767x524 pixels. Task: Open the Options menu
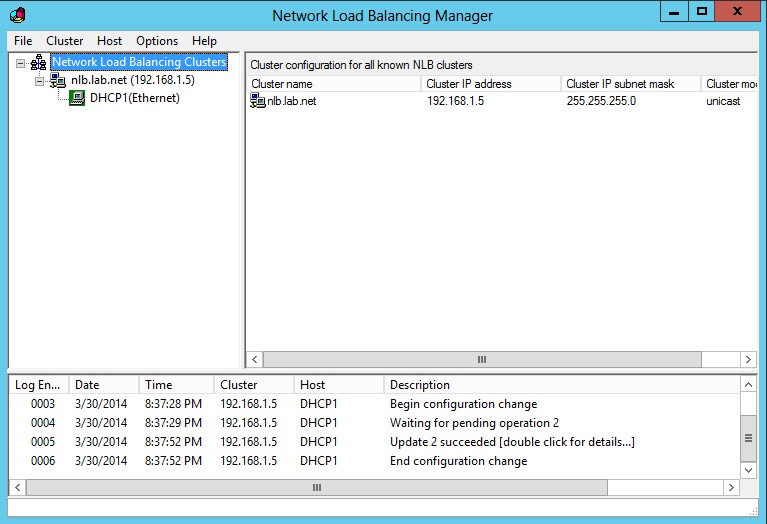157,41
